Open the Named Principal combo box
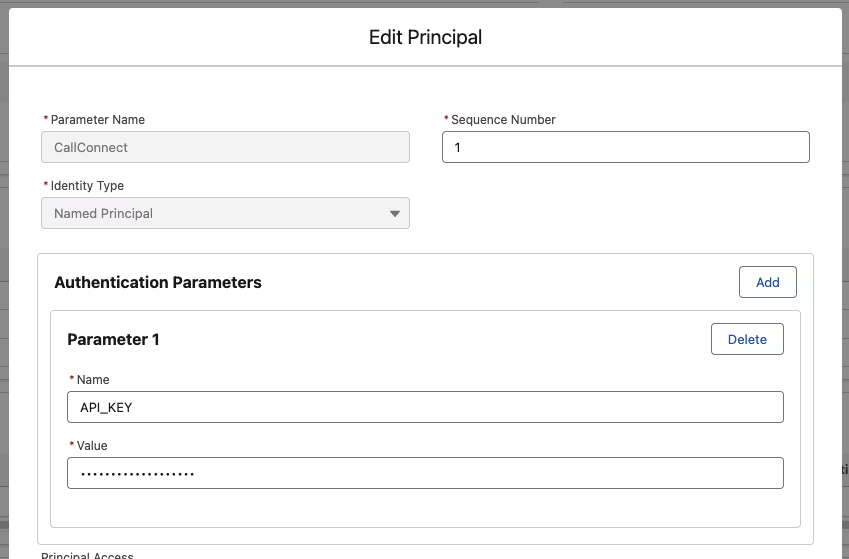849x559 pixels. [x=225, y=213]
